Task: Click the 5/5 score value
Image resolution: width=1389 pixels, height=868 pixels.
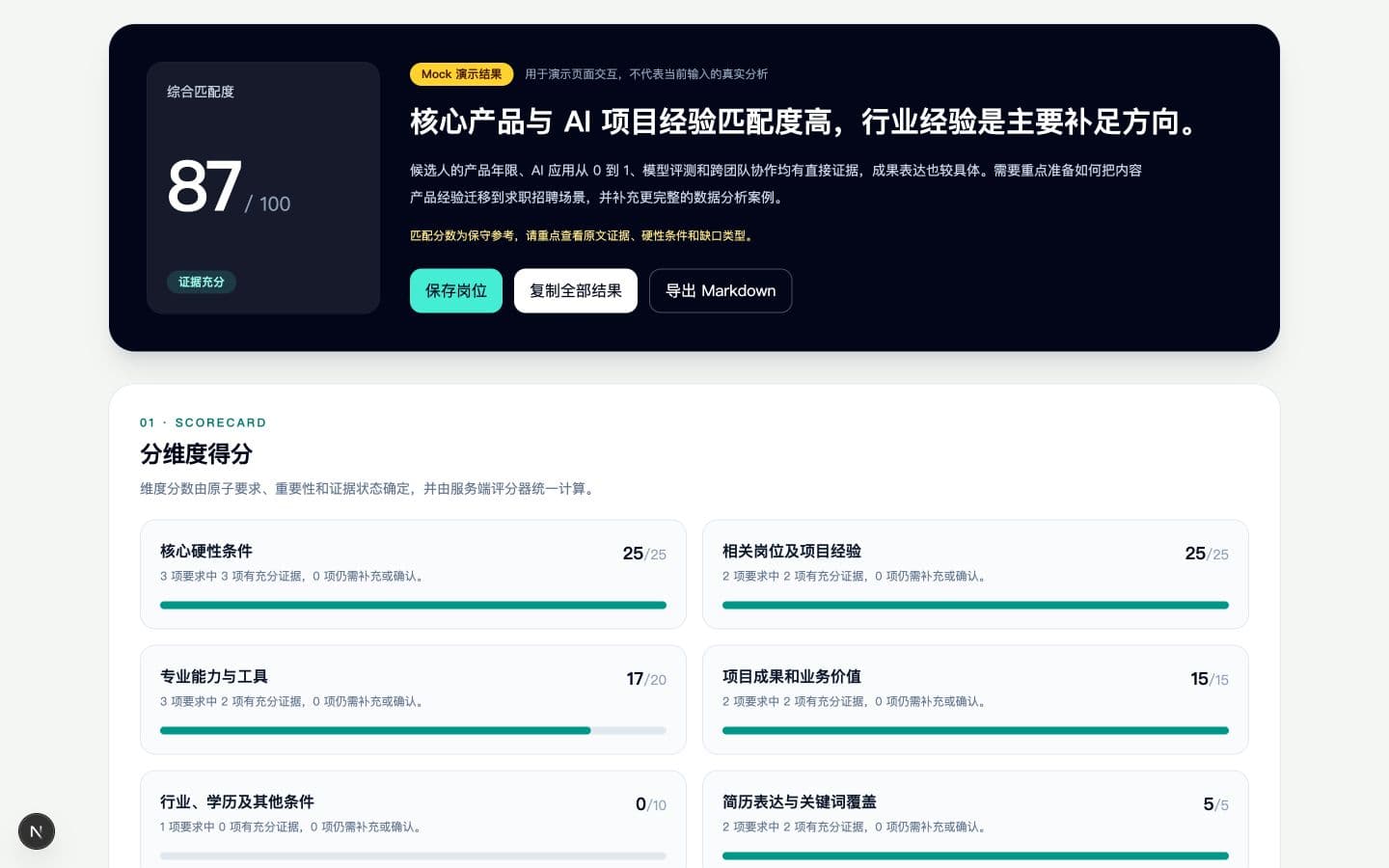Action: tap(1216, 804)
